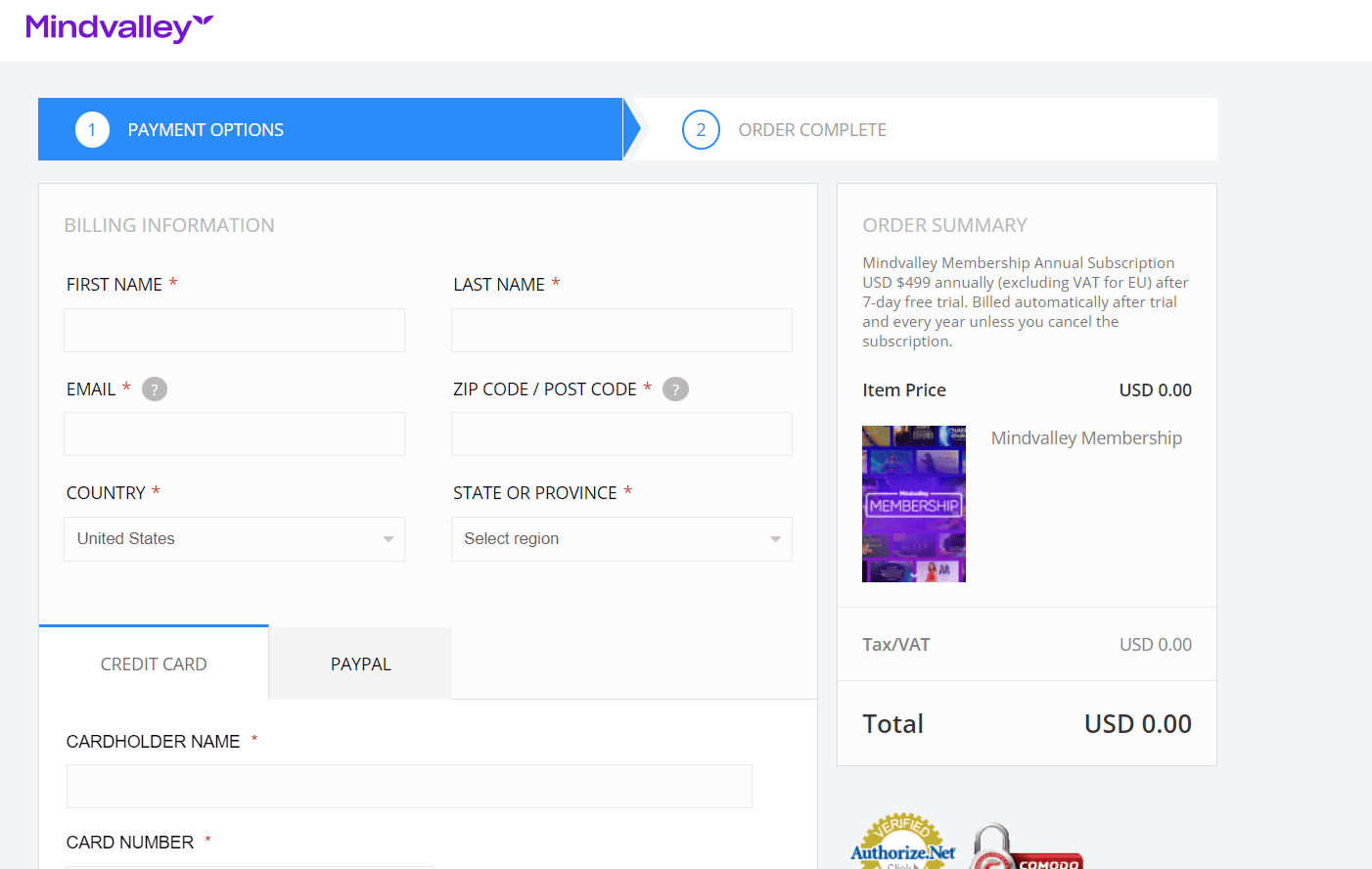Click the ZIP CODE input field
This screenshot has height=869, width=1372.
pyautogui.click(x=621, y=434)
